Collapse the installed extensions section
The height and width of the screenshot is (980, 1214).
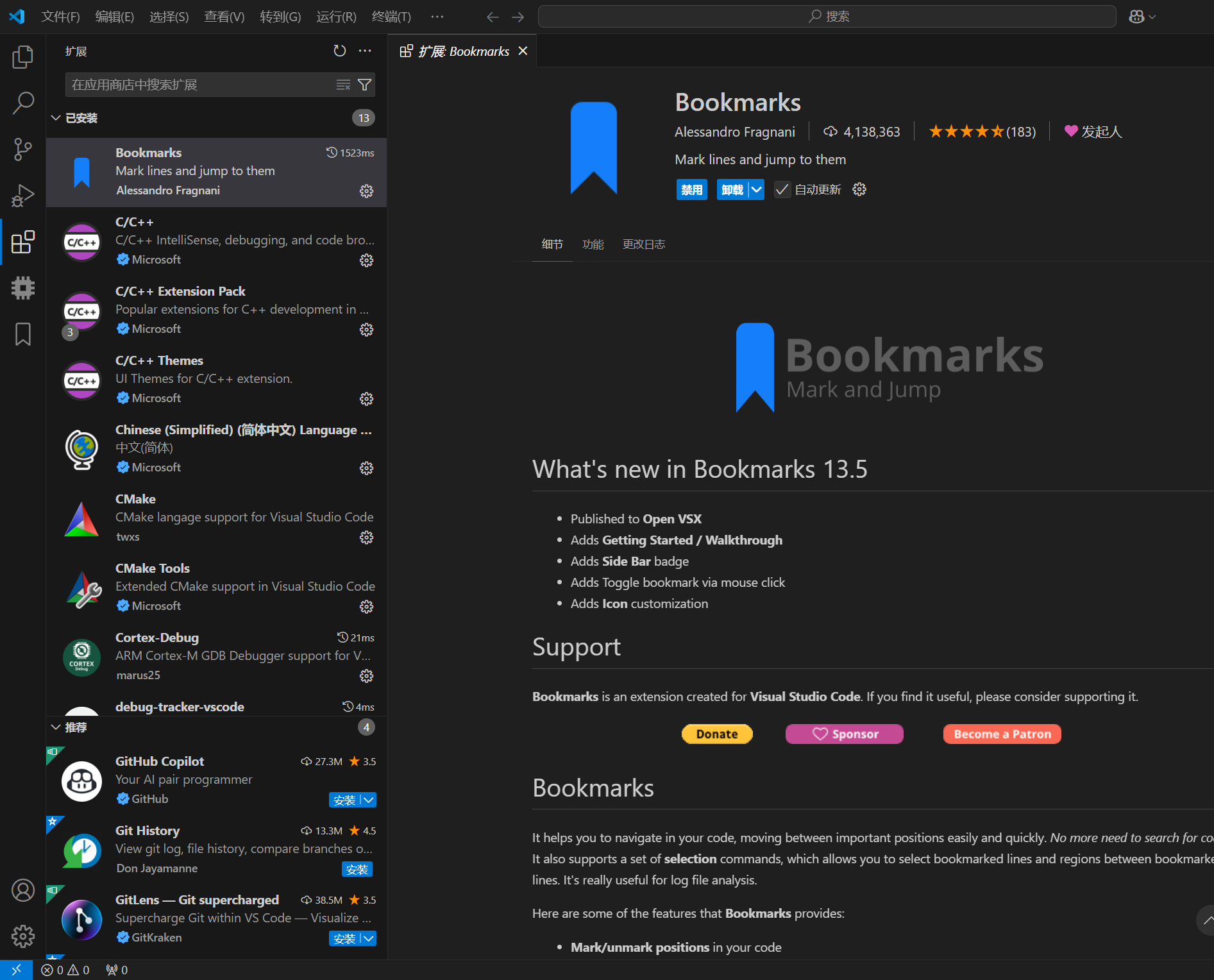tap(56, 118)
